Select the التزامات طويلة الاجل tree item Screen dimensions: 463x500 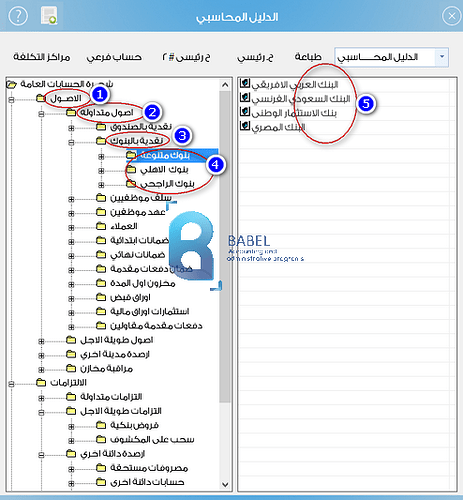click(x=121, y=411)
